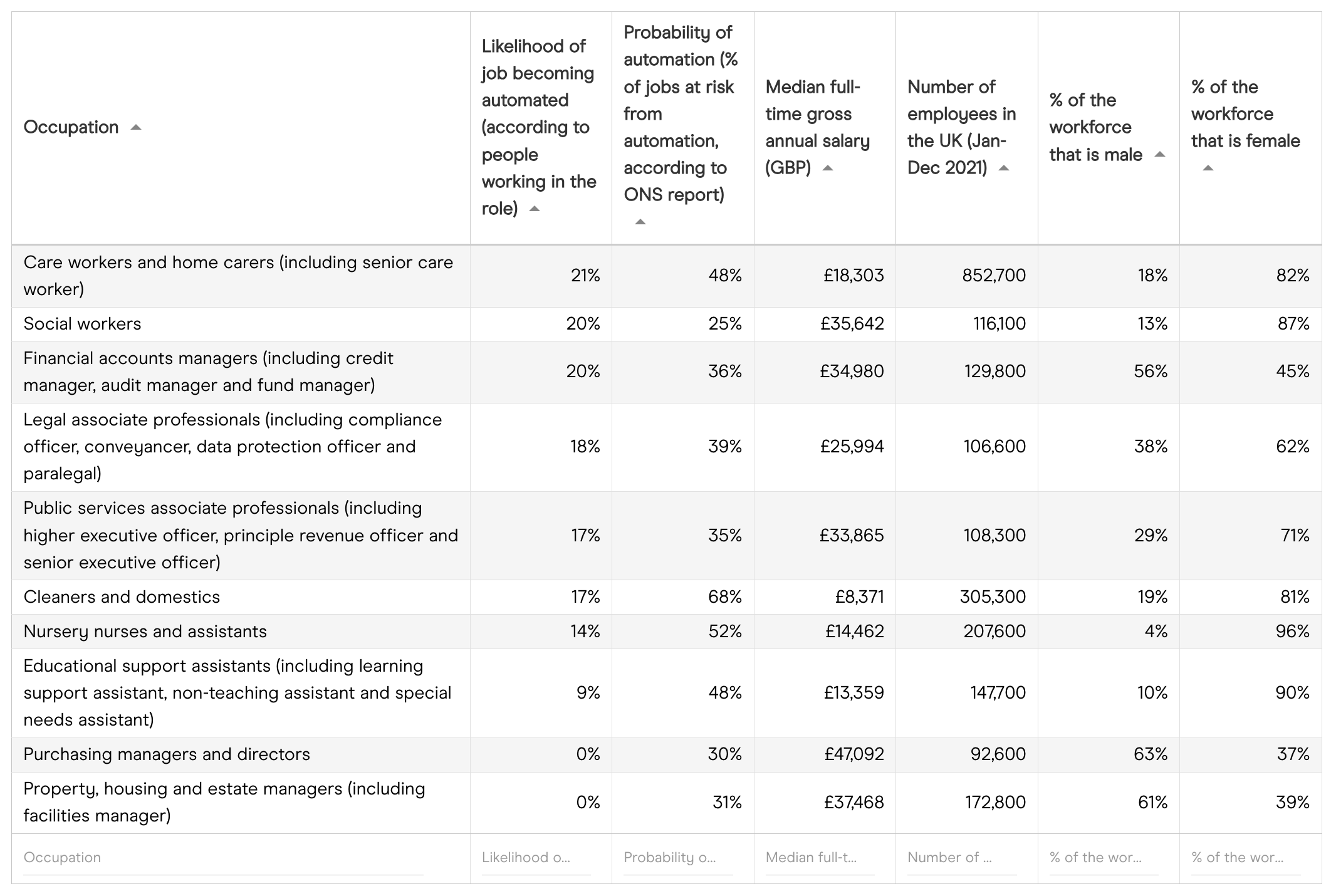Select the Social workers row name
1336x896 pixels.
click(x=83, y=324)
